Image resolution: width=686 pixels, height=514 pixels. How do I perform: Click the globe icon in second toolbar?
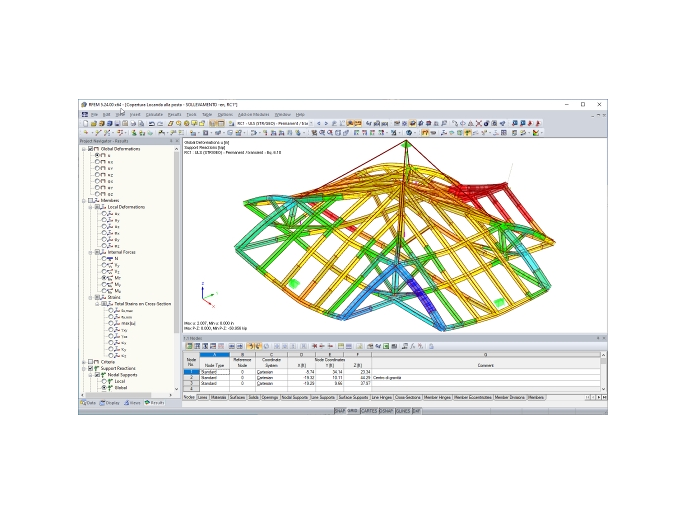tap(409, 133)
